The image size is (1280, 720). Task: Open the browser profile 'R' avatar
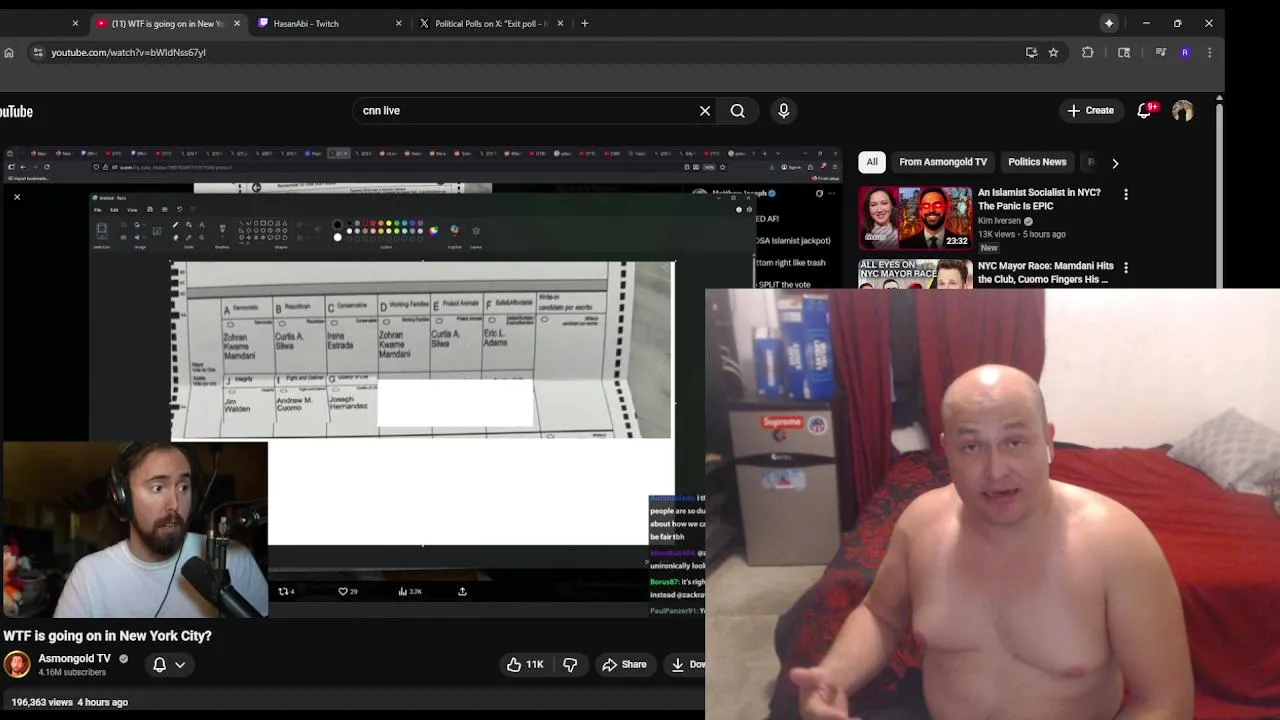click(1185, 52)
